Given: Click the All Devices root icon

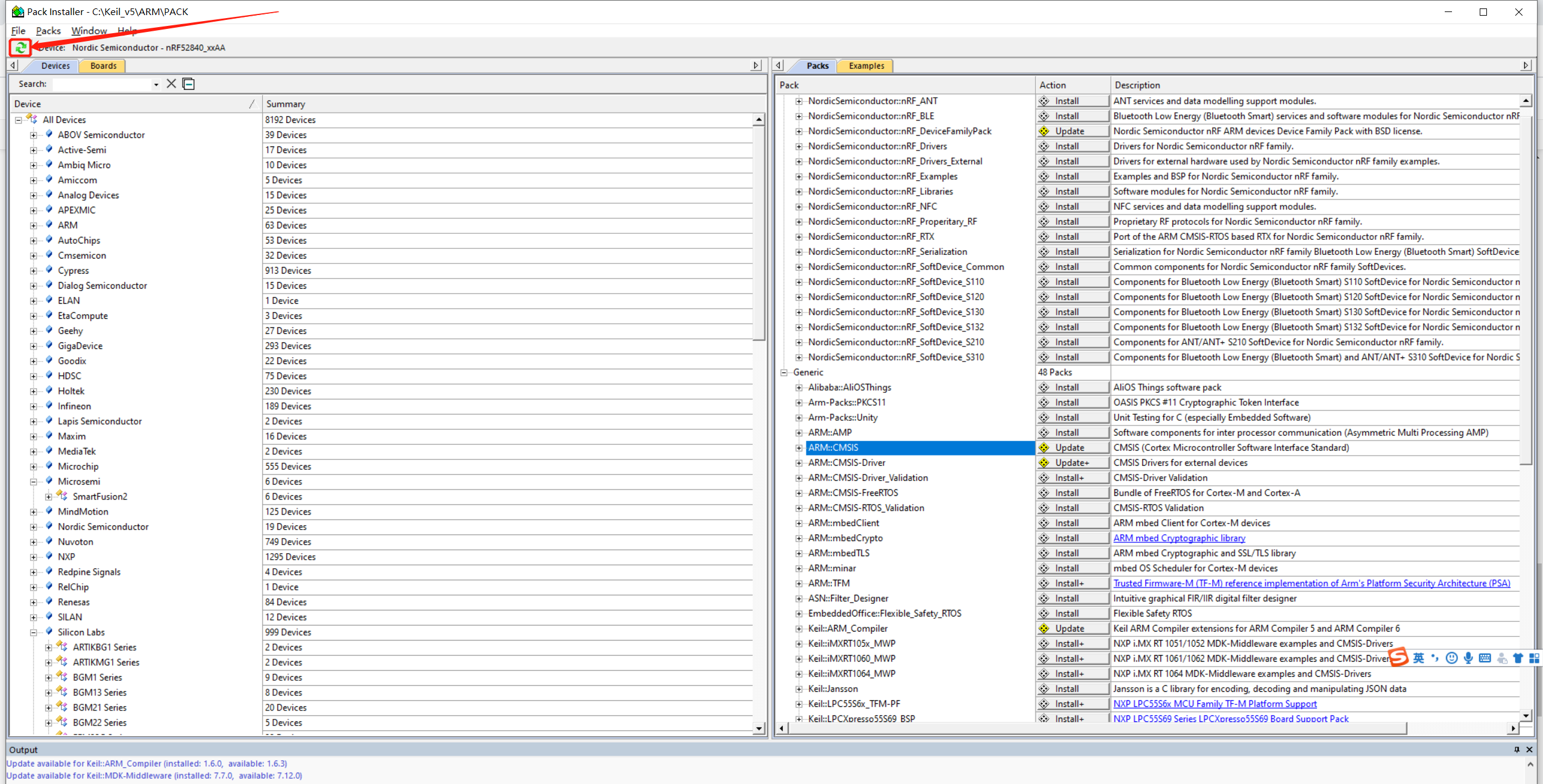Looking at the screenshot, I should coord(33,119).
